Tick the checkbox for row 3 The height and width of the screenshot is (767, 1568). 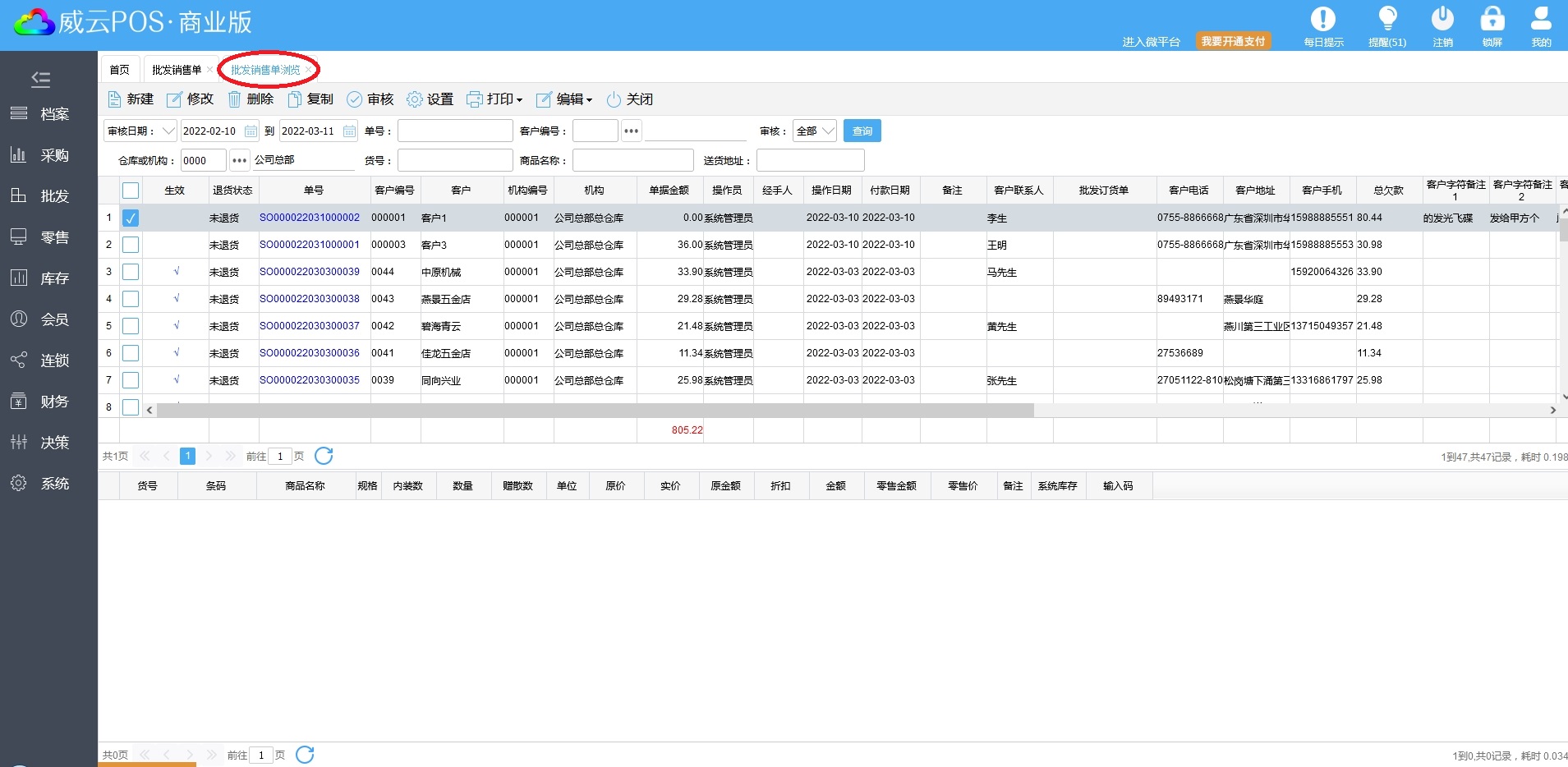click(x=131, y=272)
